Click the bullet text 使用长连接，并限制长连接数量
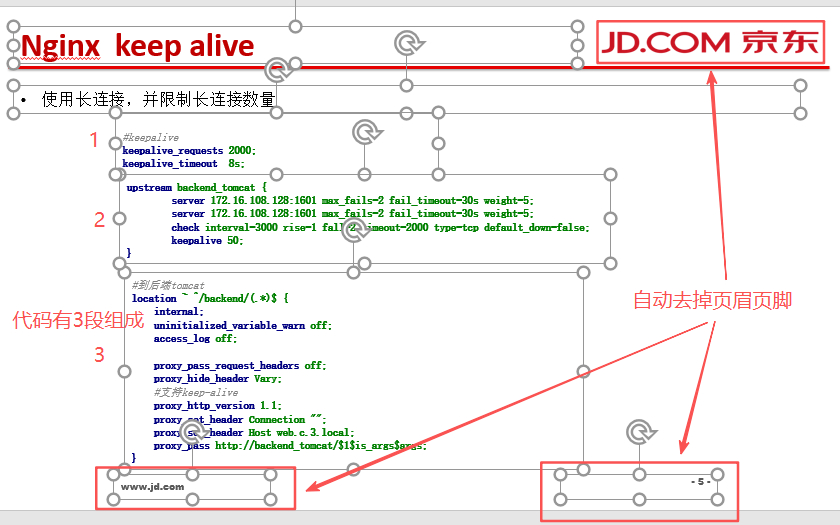Viewport: 840px width, 525px height. tap(159, 99)
